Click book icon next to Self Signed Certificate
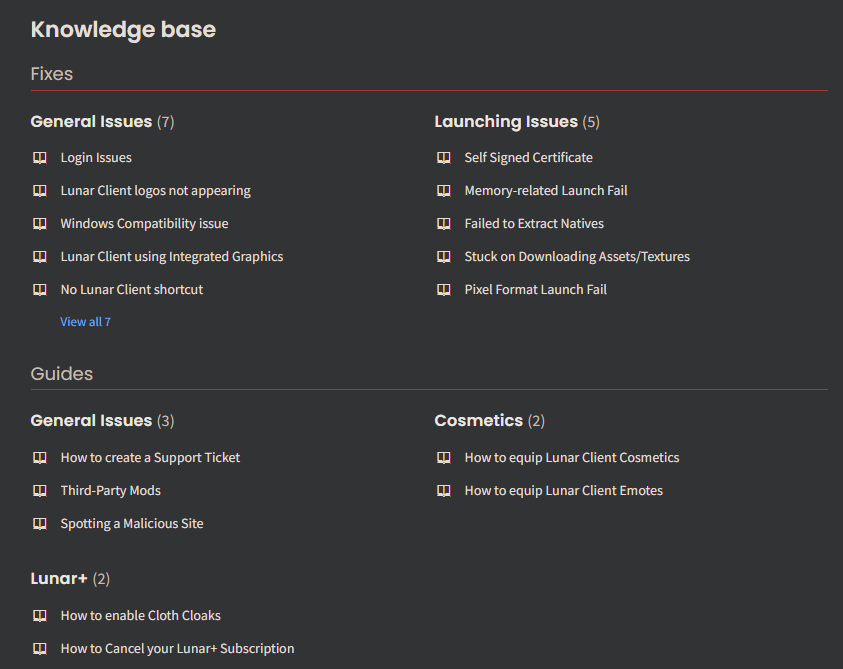 [x=444, y=158]
